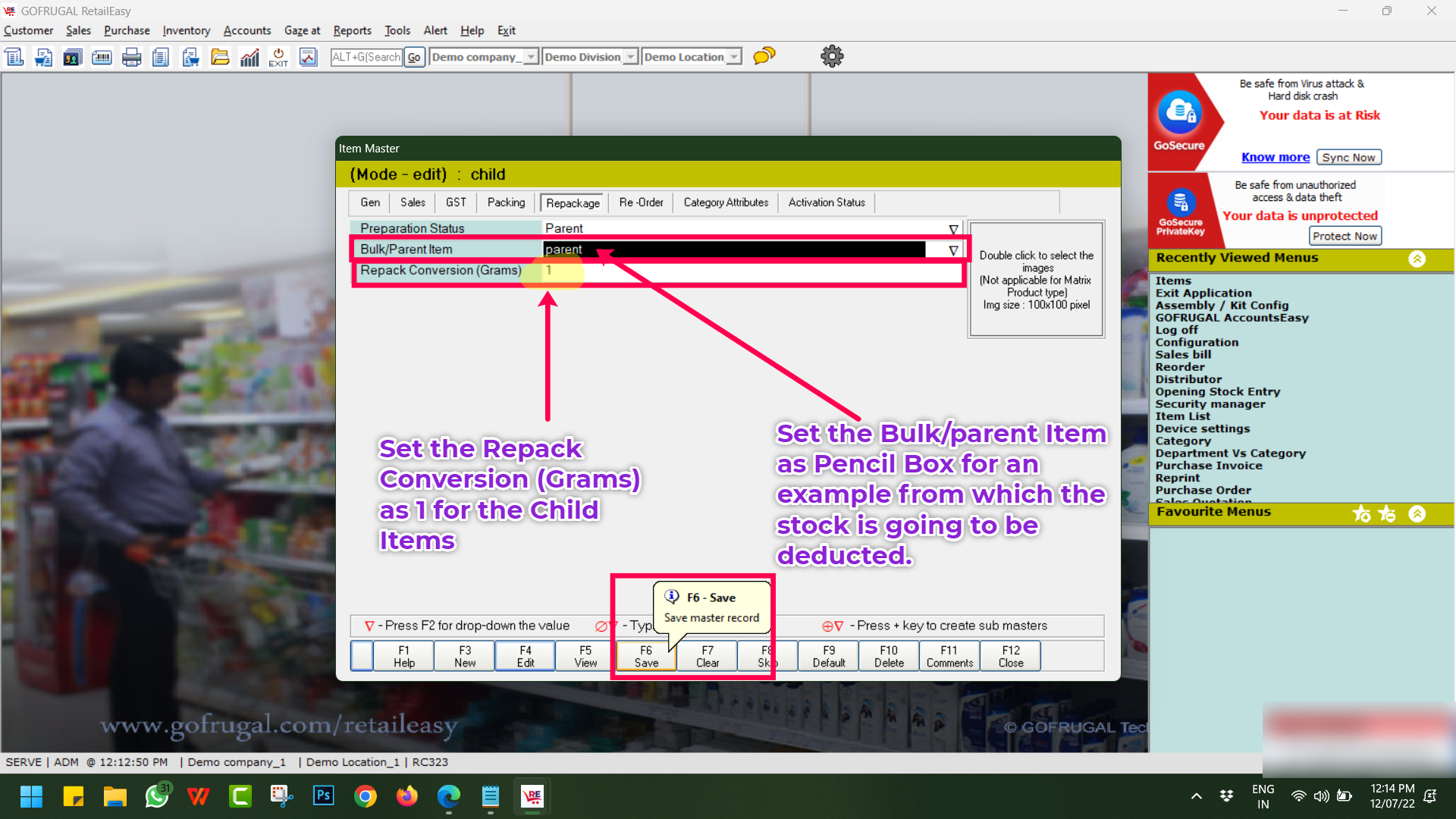Click the EXIT power icon
Viewport: 1456px width, 819px height.
pyautogui.click(x=278, y=57)
